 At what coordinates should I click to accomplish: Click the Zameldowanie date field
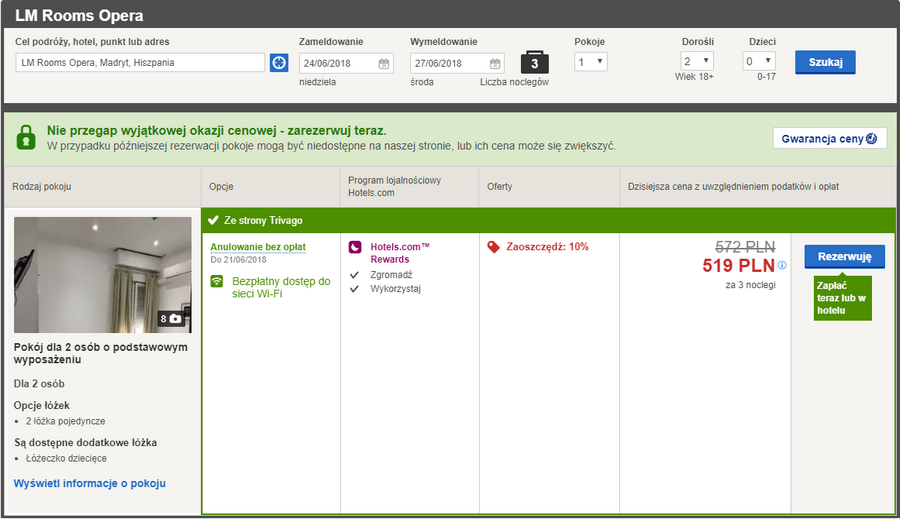(x=346, y=63)
